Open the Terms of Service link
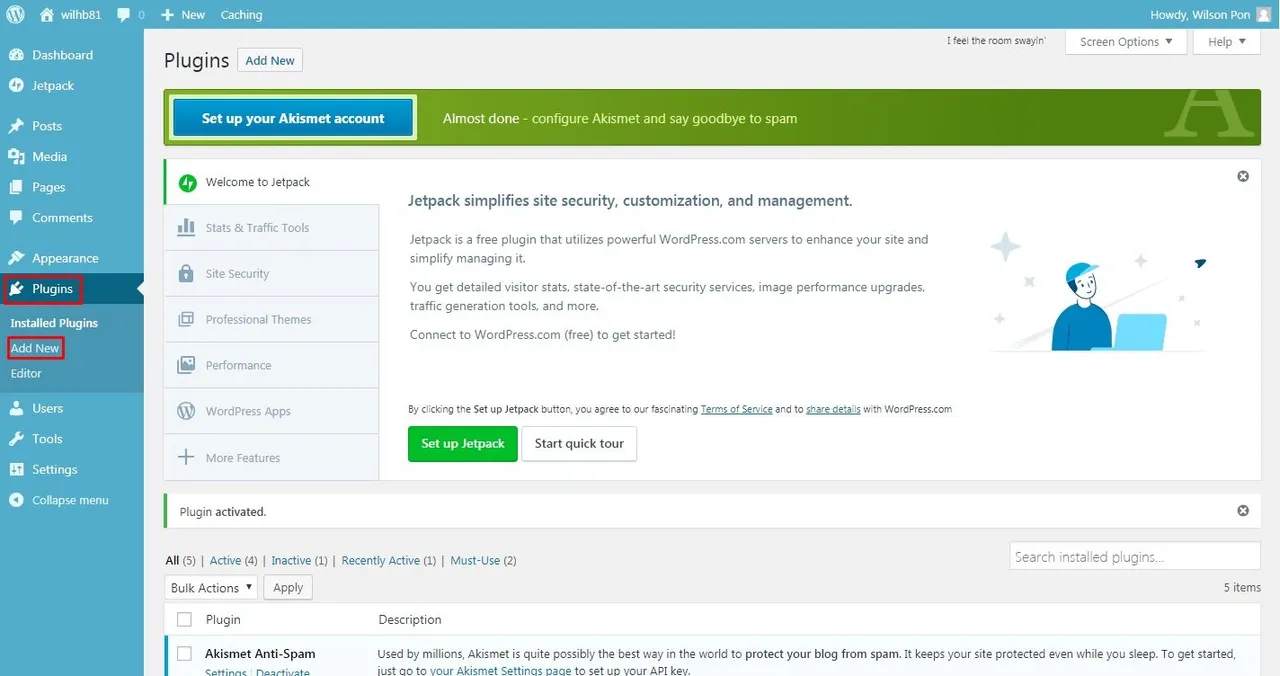This screenshot has width=1280, height=676. point(736,409)
